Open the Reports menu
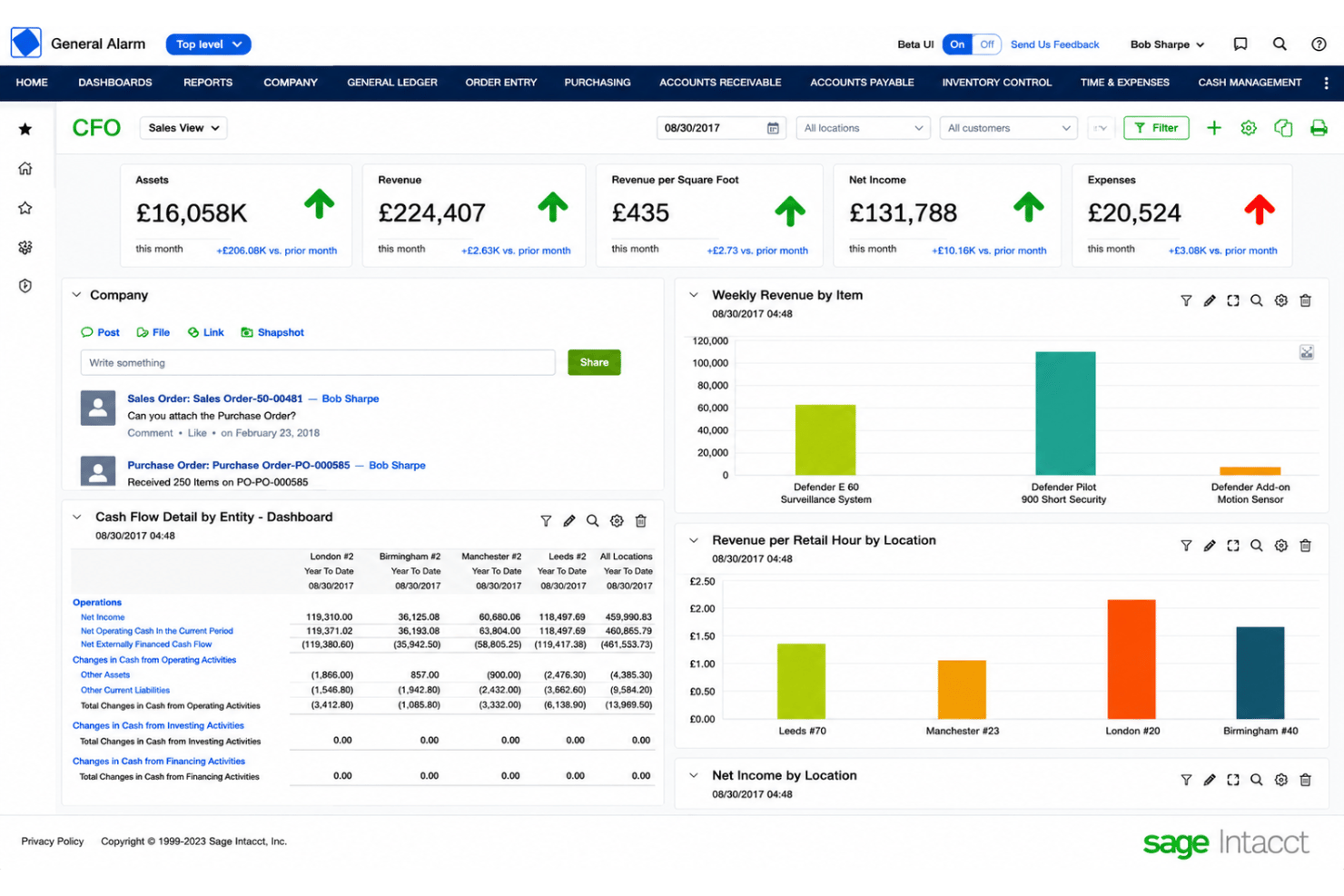Image resolution: width=1344 pixels, height=896 pixels. click(208, 83)
